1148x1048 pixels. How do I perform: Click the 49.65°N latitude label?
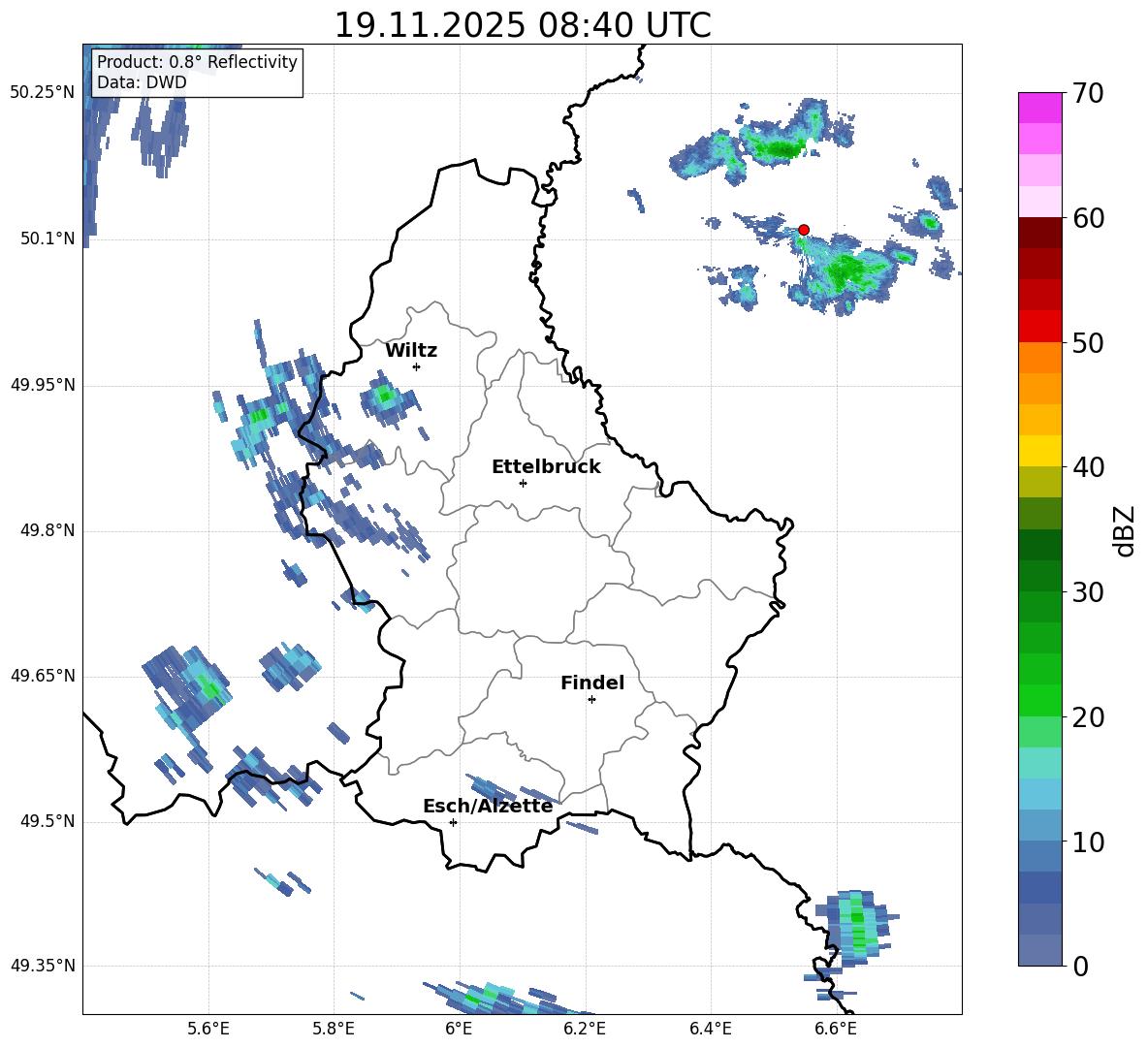click(x=42, y=676)
